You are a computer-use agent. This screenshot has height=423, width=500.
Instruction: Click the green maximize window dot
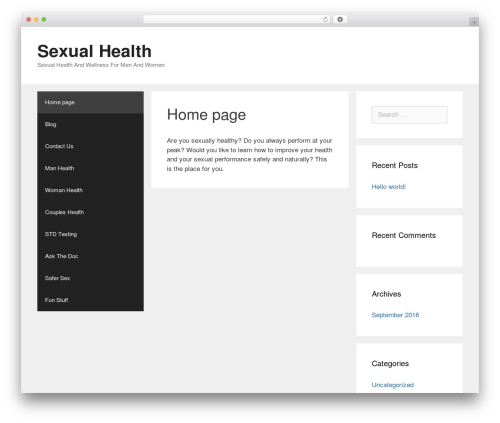tap(44, 20)
